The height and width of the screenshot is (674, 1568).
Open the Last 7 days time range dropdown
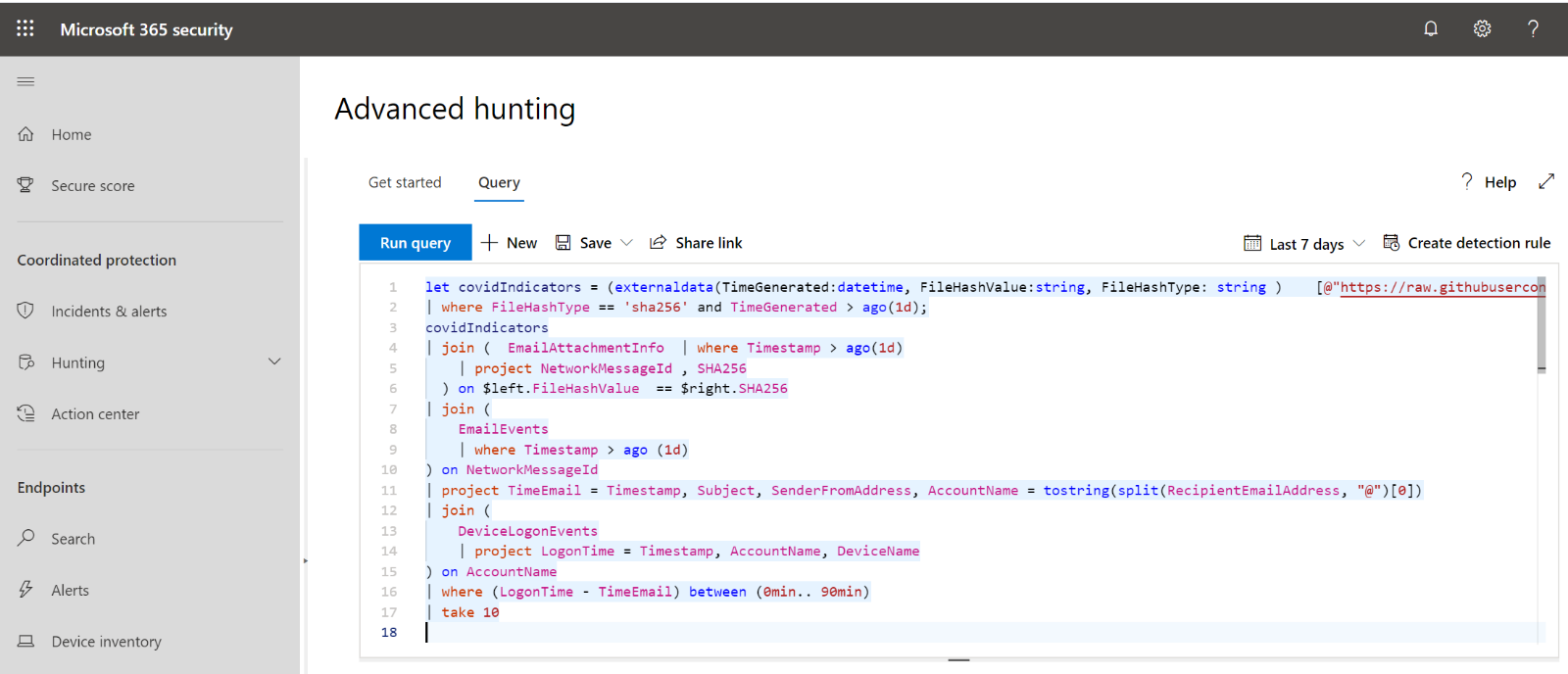coord(1306,243)
